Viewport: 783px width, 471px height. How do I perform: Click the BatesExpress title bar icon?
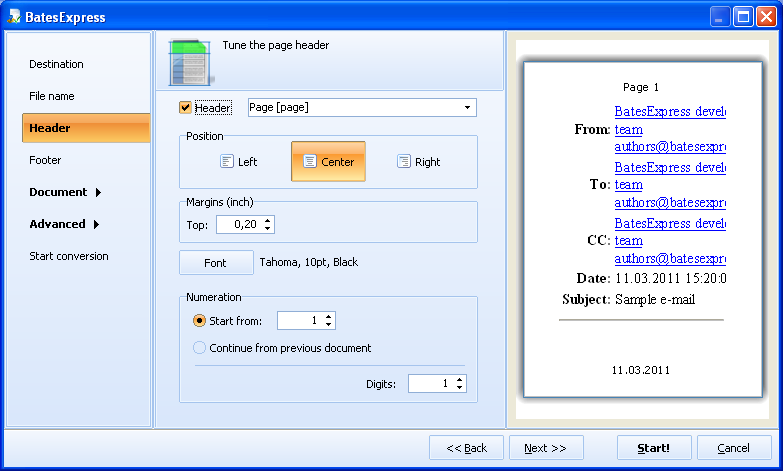tap(15, 17)
